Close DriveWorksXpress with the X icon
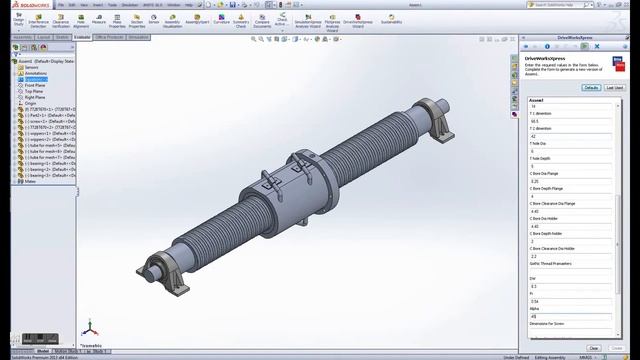The image size is (640, 360). (x=597, y=47)
